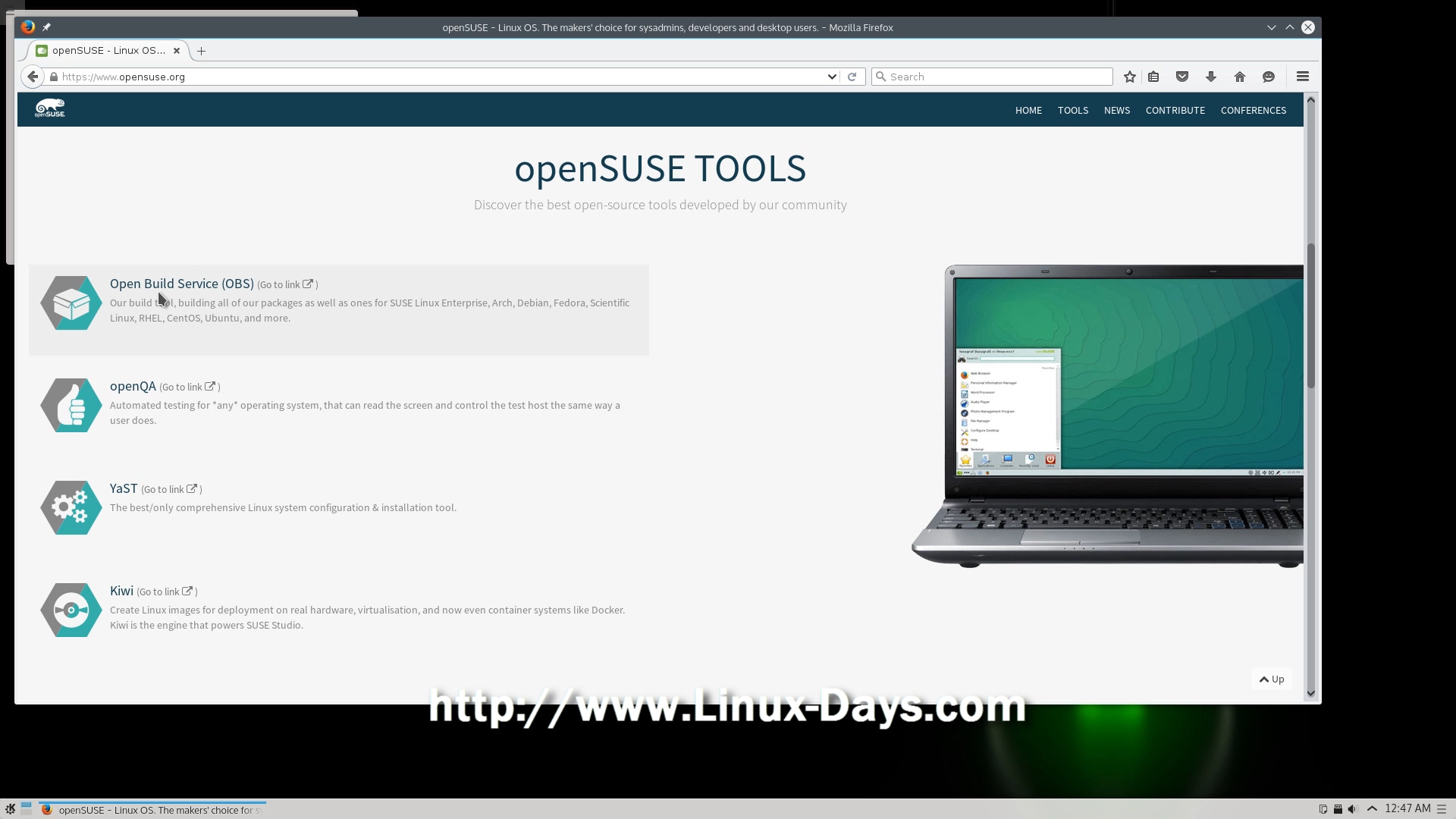Click the scrollbar down arrow
The width and height of the screenshot is (1456, 819).
(1310, 693)
